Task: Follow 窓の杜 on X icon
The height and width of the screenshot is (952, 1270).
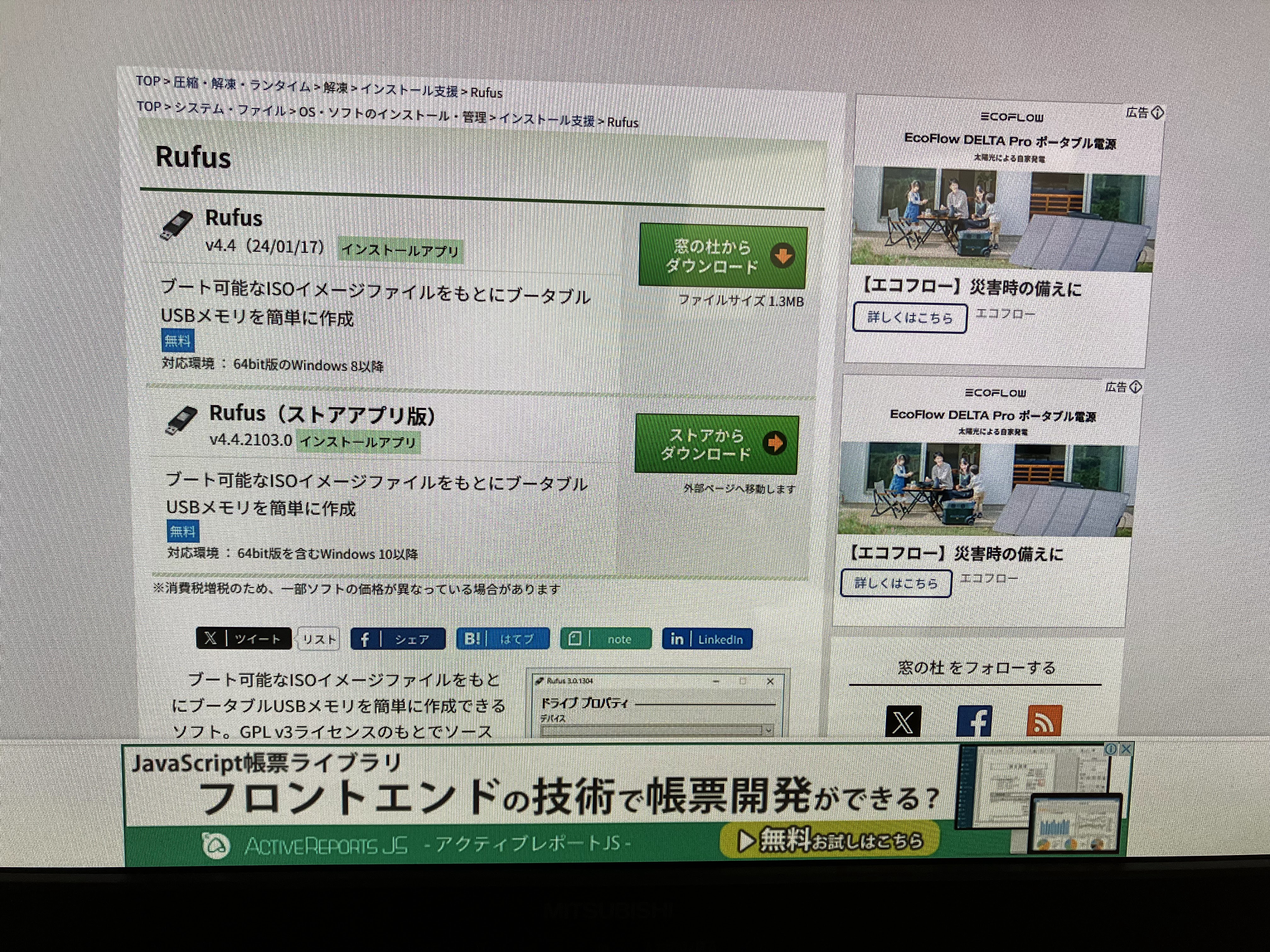Action: [x=903, y=721]
